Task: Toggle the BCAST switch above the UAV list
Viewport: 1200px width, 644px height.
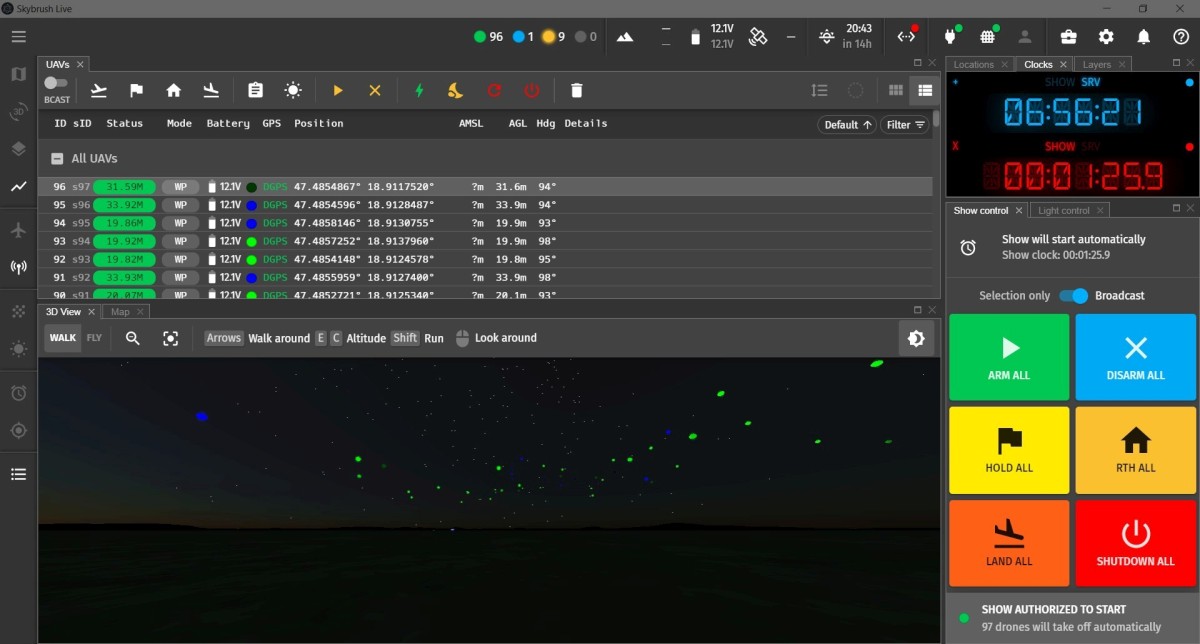Action: click(55, 84)
